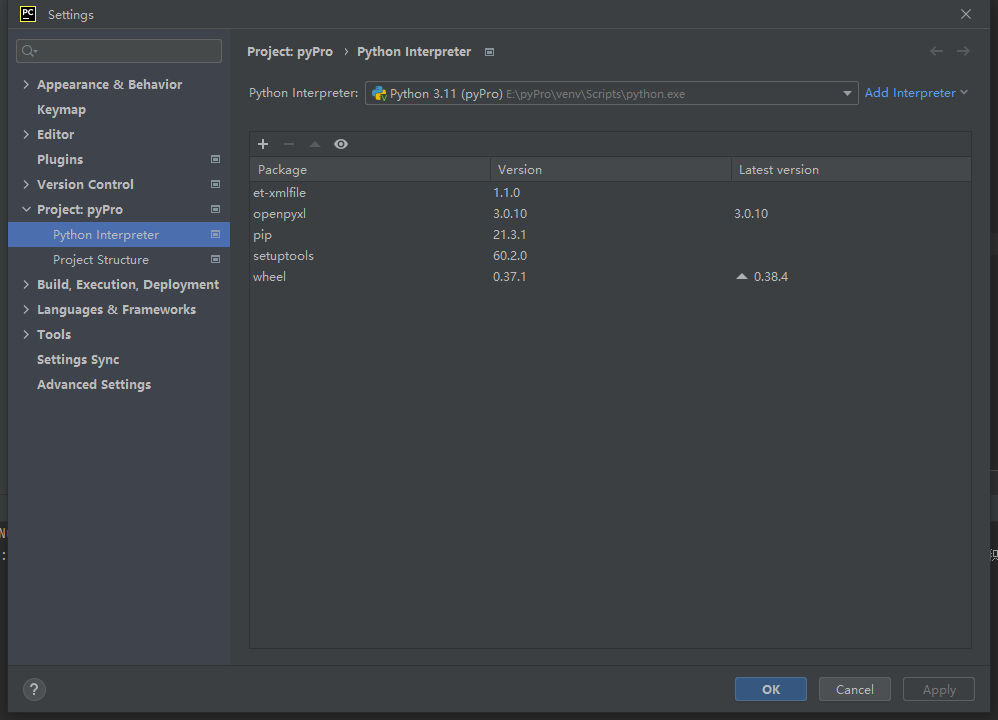Image resolution: width=998 pixels, height=720 pixels.
Task: Upgrade selected package via the up-arrow toolbar icon
Action: 314,144
